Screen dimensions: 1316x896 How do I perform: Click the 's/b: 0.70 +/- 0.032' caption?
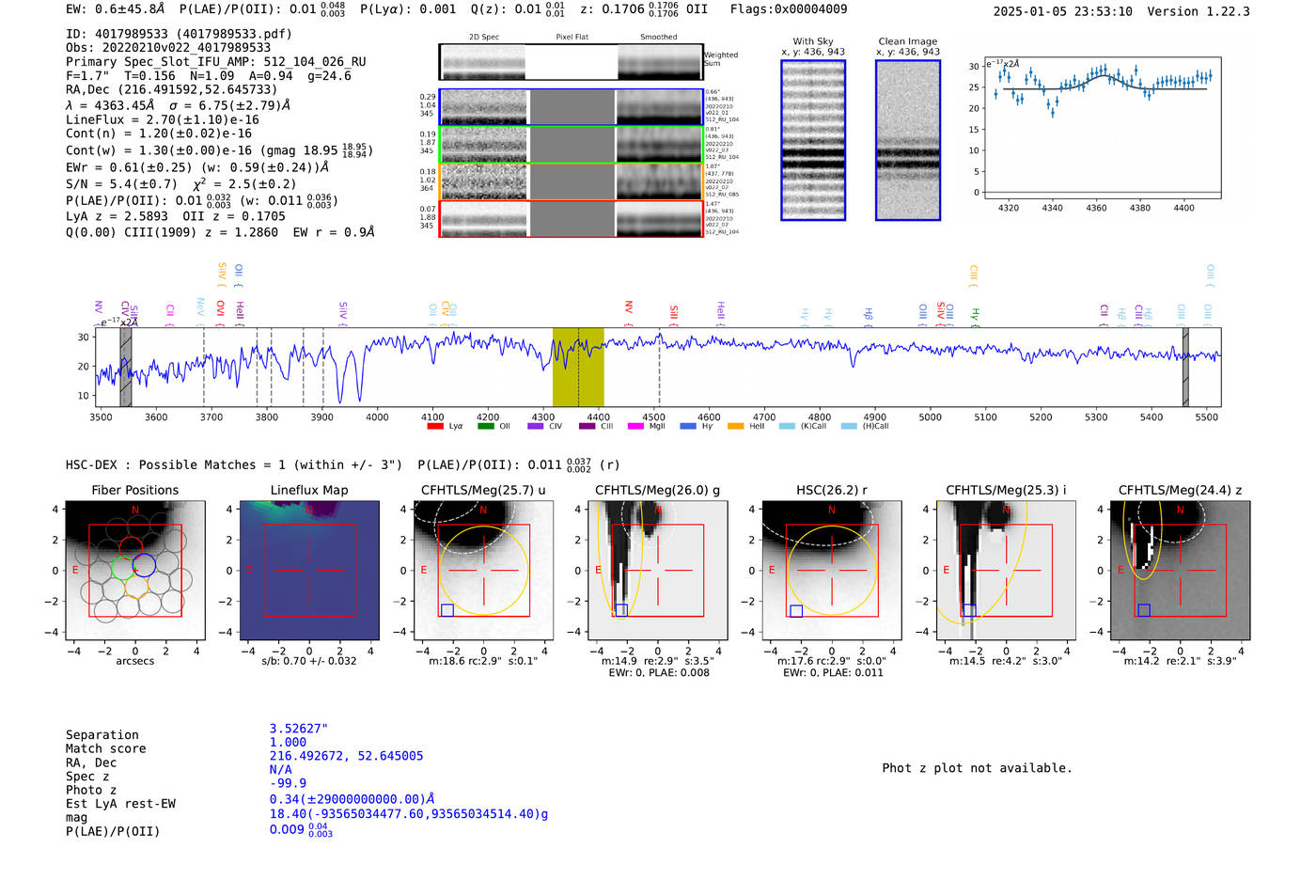(x=309, y=661)
